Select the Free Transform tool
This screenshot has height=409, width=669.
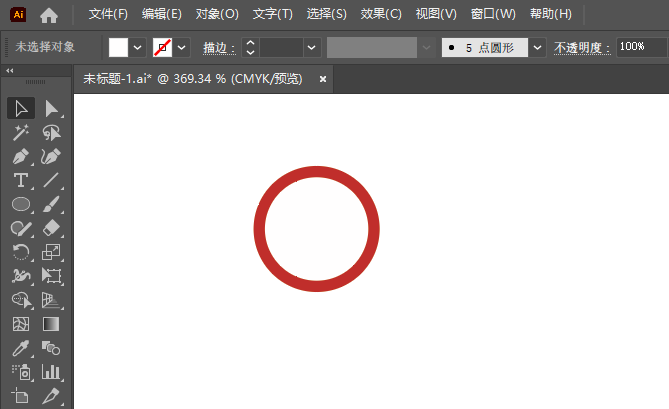[x=52, y=276]
